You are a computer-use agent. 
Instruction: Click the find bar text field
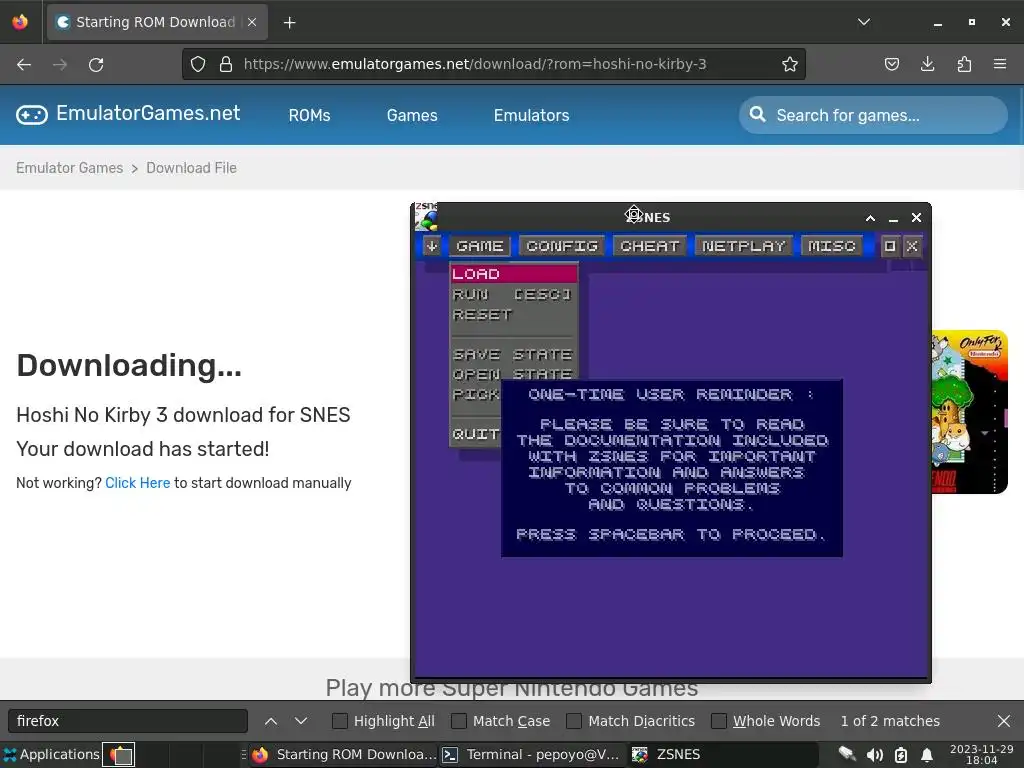(128, 721)
